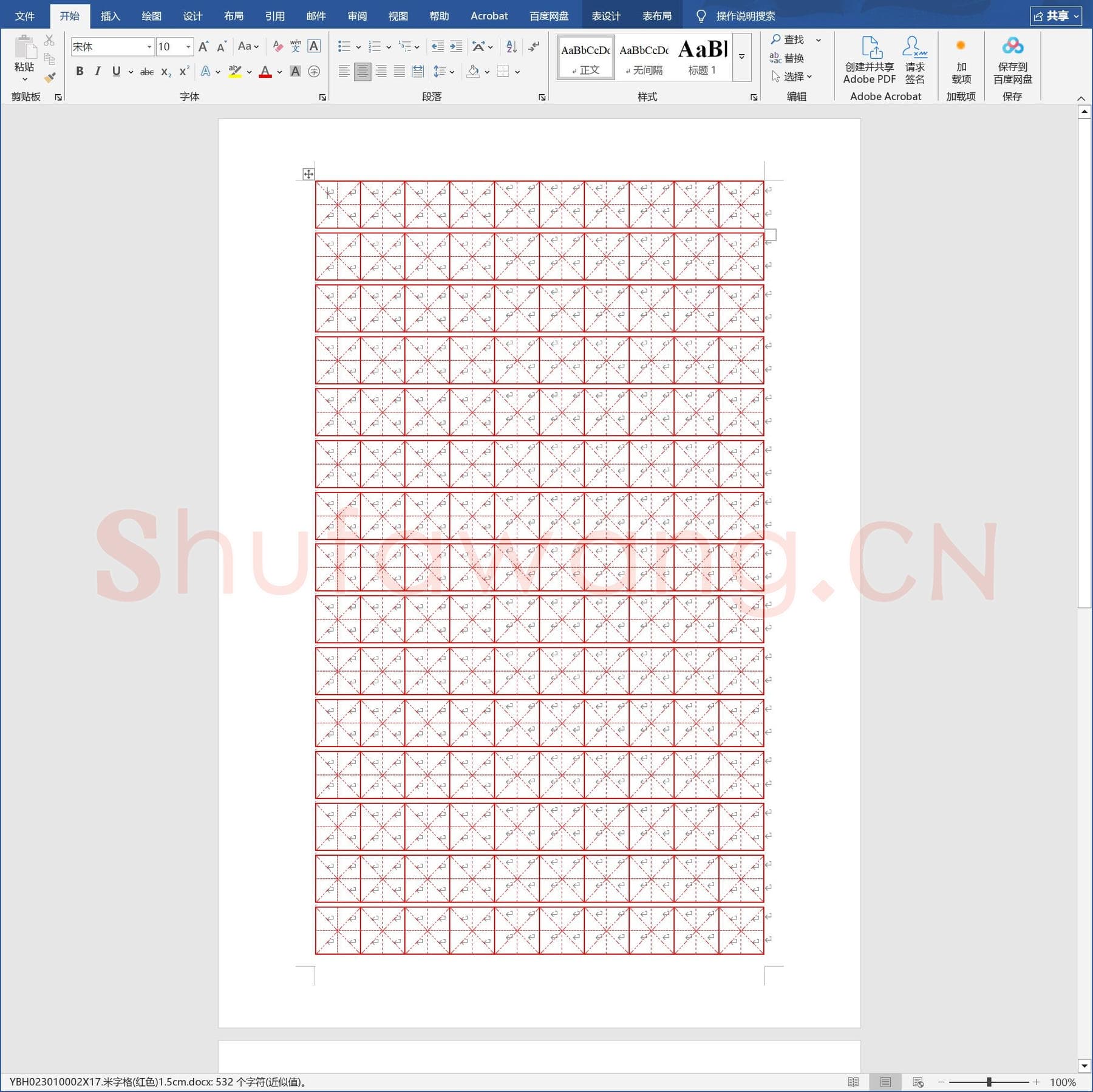Screen dimensions: 1093x1092
Task: Decrease font size with the shrink-font icon
Action: [222, 46]
